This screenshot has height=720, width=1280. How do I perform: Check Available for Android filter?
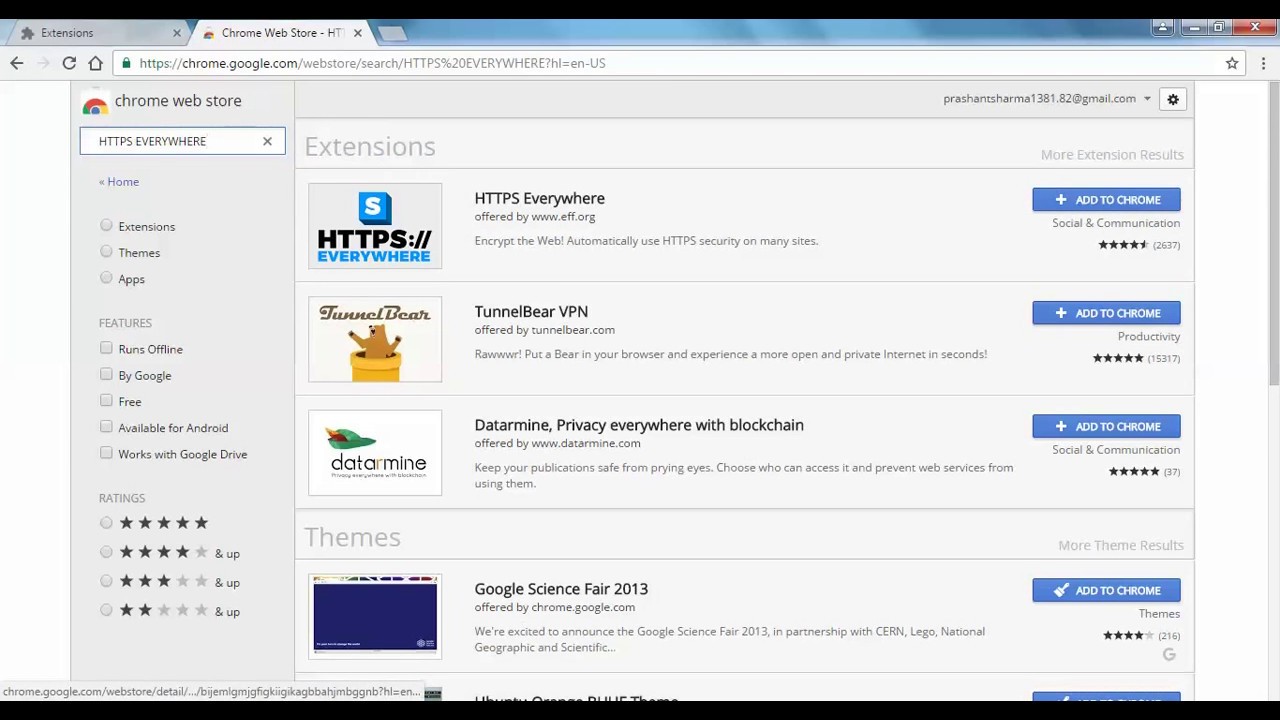point(106,426)
